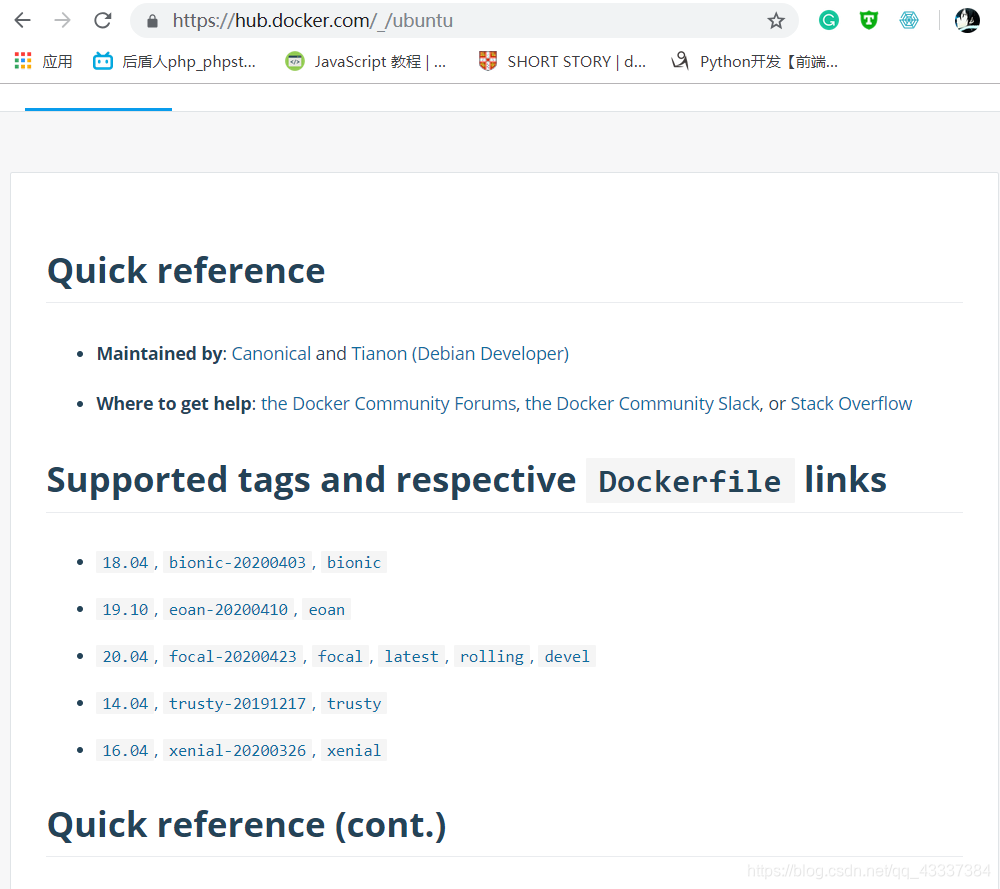Click the eoan-20200410 tag link
Screen dimensions: 1000x889
pyautogui.click(x=228, y=610)
